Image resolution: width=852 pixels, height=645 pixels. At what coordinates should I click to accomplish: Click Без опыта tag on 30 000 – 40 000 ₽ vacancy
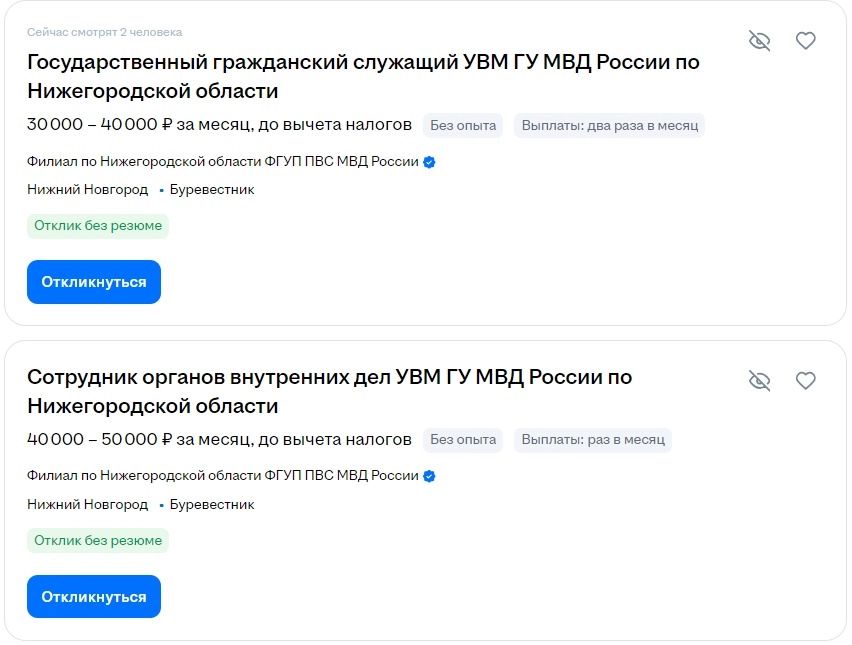click(463, 125)
